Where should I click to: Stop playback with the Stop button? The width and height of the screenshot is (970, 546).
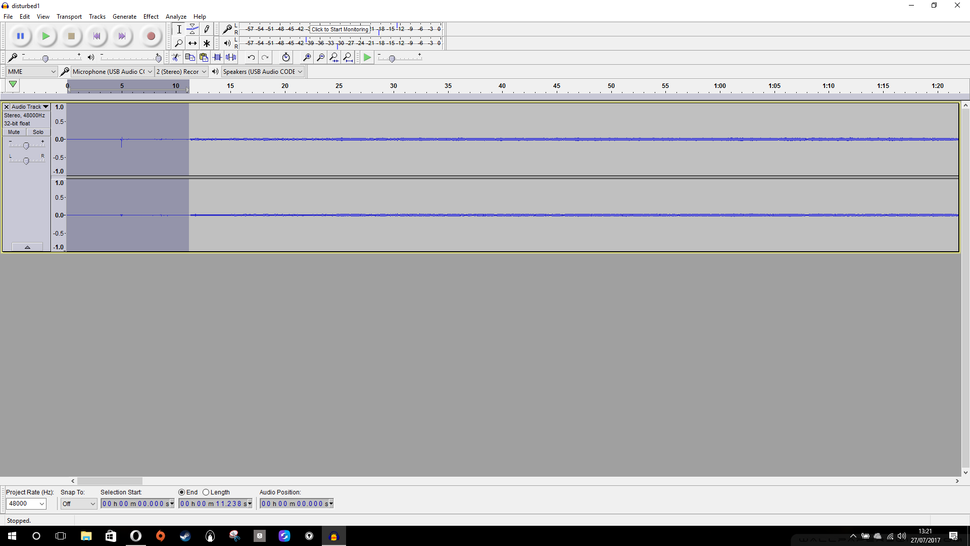71,36
